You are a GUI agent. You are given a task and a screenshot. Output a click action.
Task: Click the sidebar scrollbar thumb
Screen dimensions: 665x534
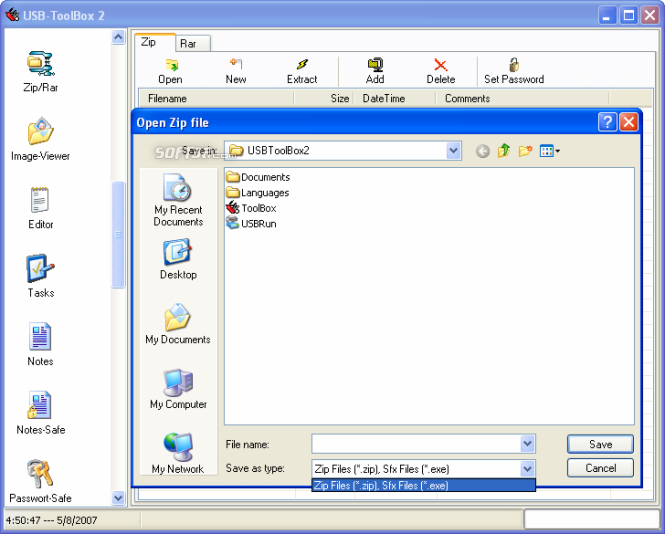pyautogui.click(x=118, y=235)
